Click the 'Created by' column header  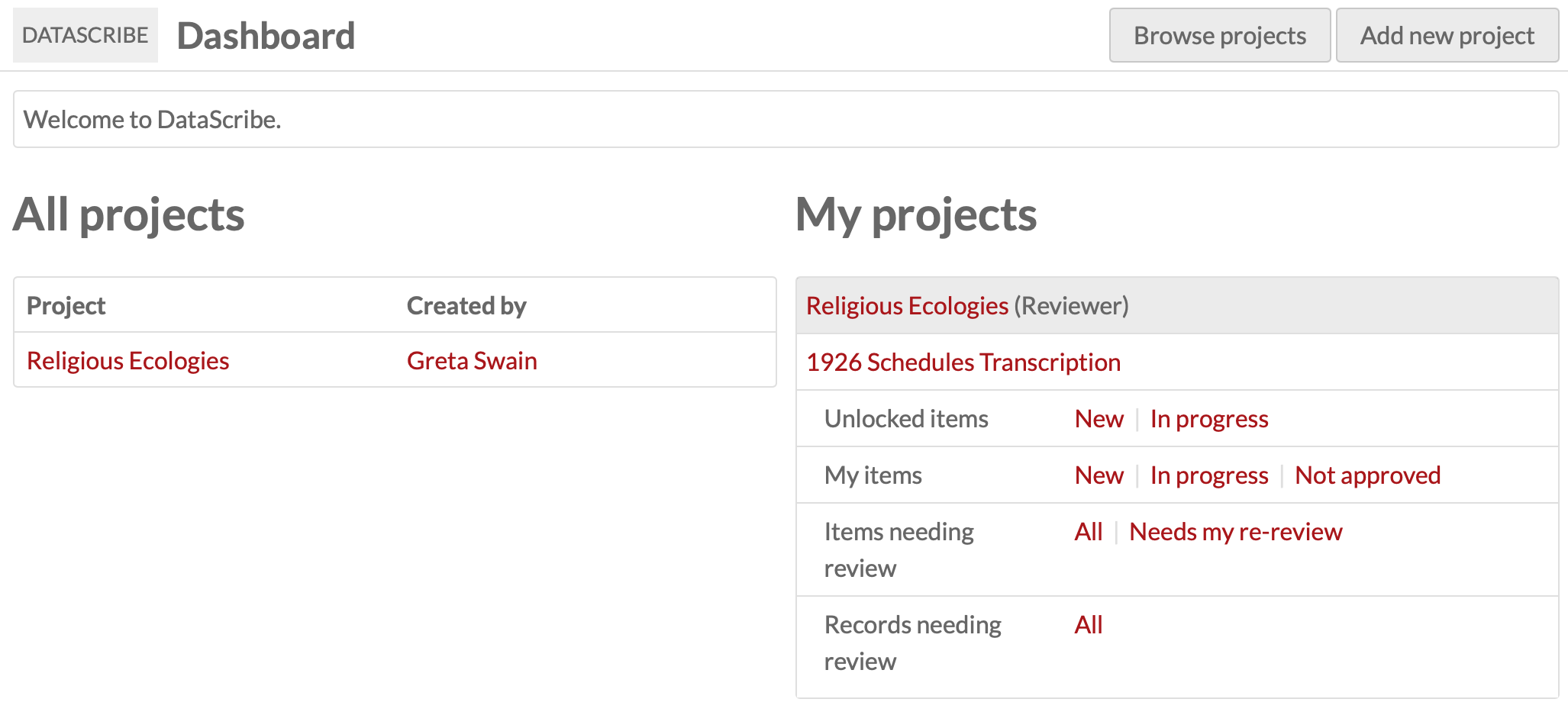tap(466, 305)
